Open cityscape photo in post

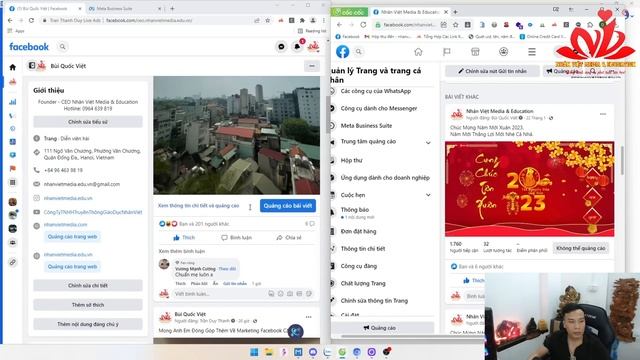[237, 136]
